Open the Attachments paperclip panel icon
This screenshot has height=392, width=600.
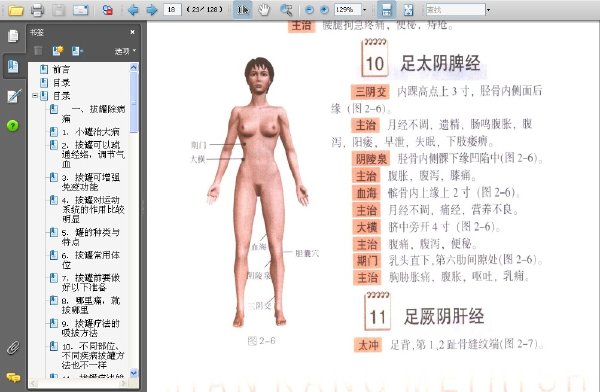point(13,348)
